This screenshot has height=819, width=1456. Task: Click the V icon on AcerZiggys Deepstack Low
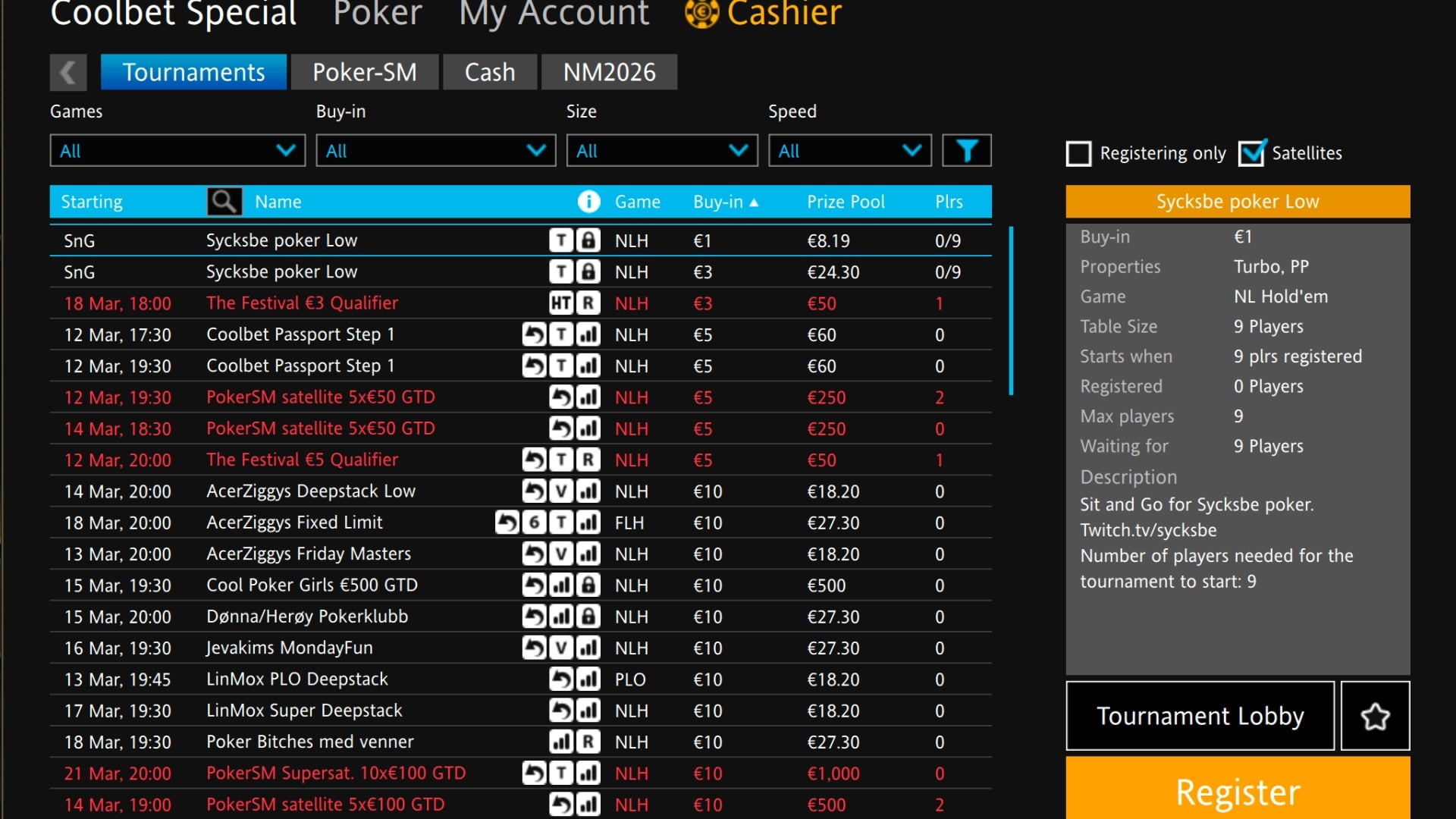pos(562,491)
